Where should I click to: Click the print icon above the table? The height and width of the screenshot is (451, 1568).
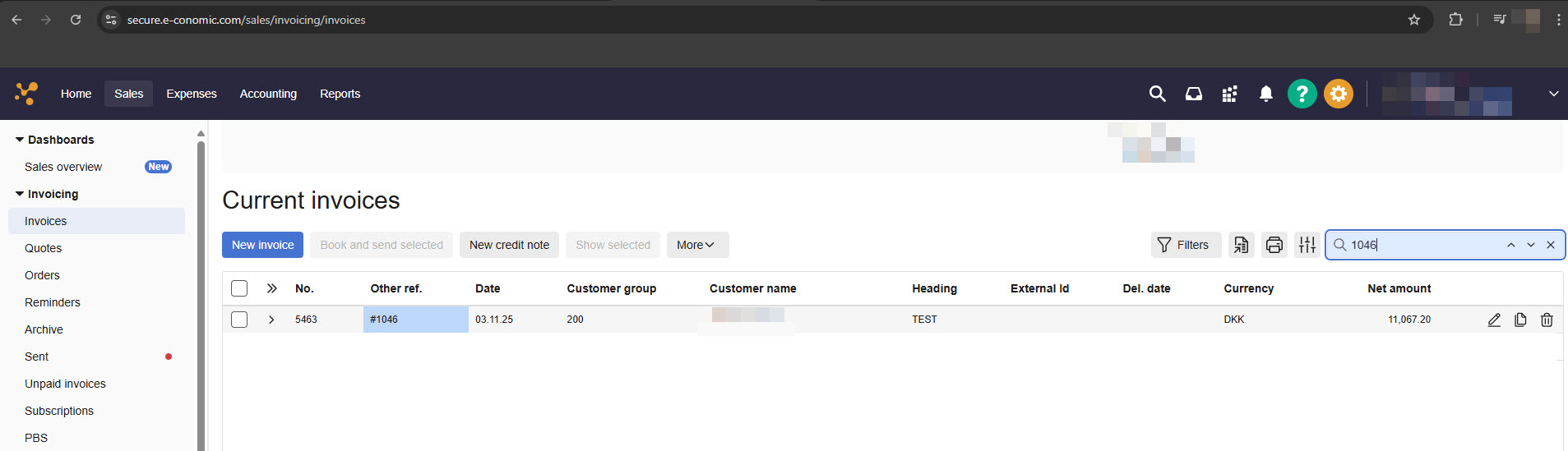1274,245
